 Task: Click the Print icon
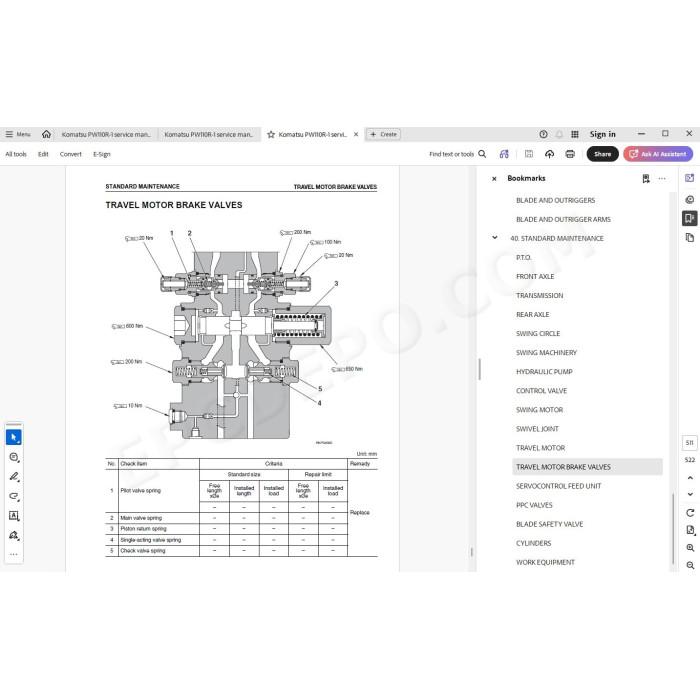coord(570,154)
